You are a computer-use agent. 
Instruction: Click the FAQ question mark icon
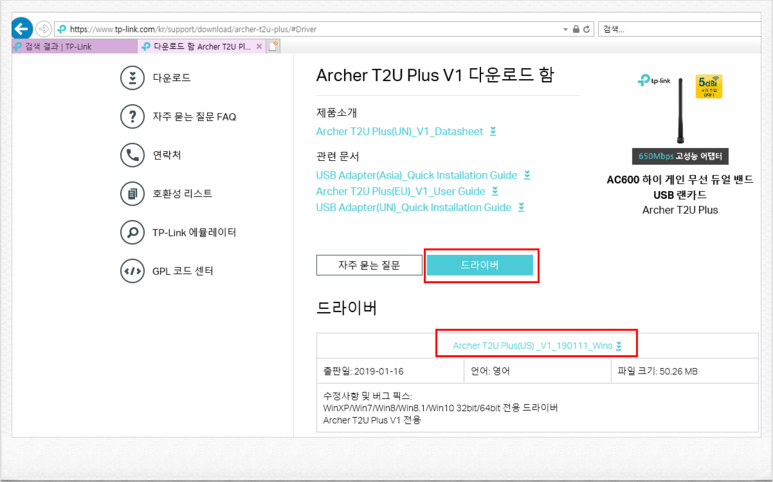coord(132,116)
